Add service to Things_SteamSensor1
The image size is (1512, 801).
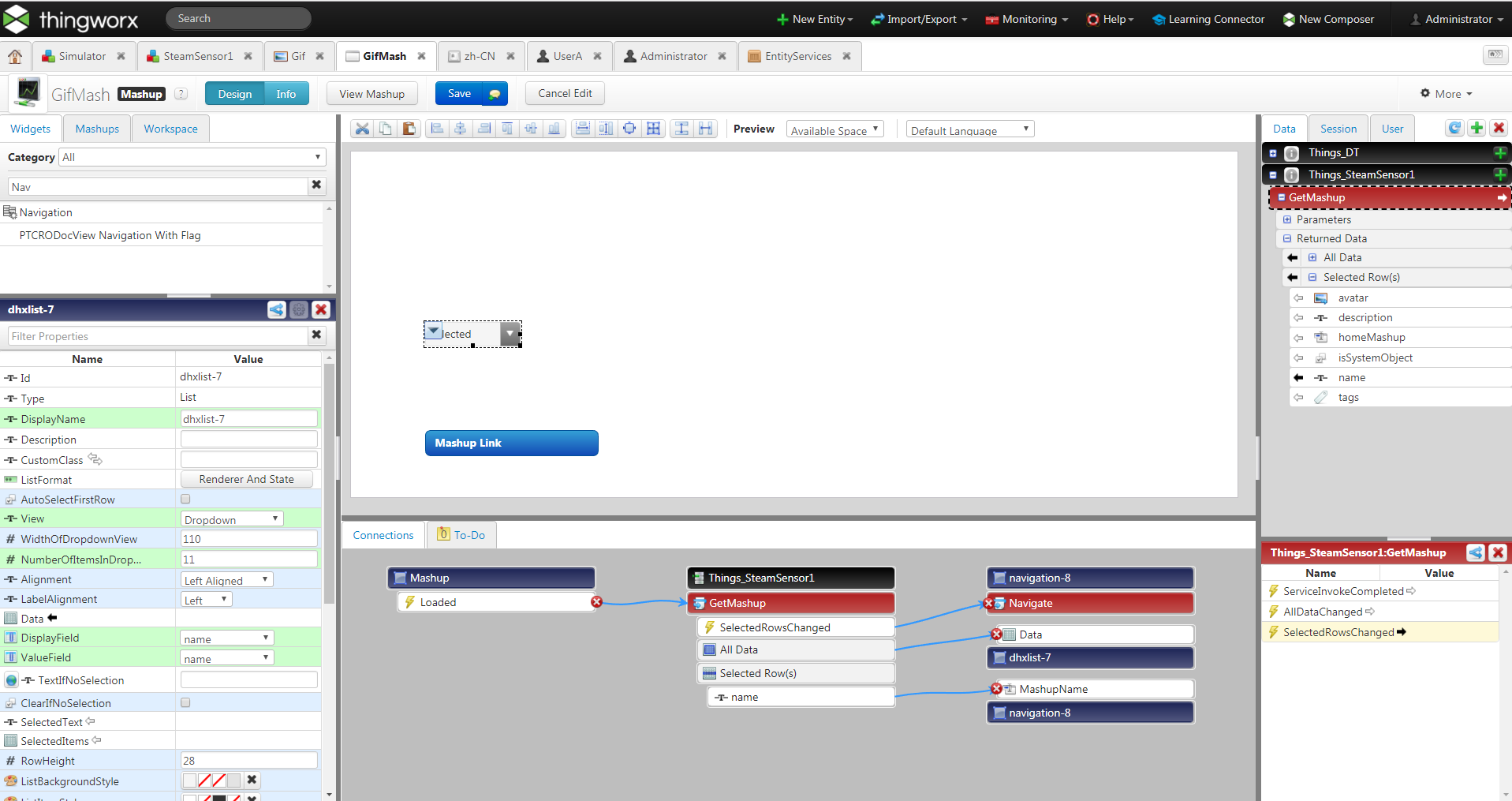[x=1499, y=174]
